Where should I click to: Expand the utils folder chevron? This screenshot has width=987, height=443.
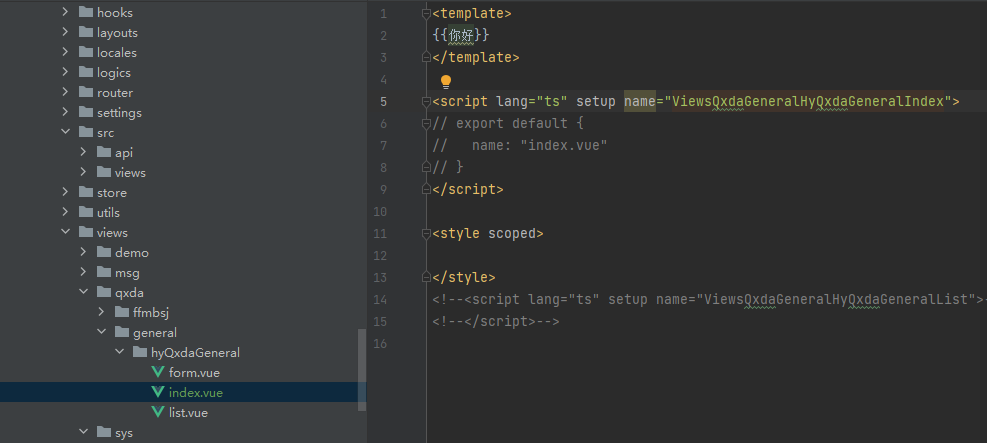point(65,212)
